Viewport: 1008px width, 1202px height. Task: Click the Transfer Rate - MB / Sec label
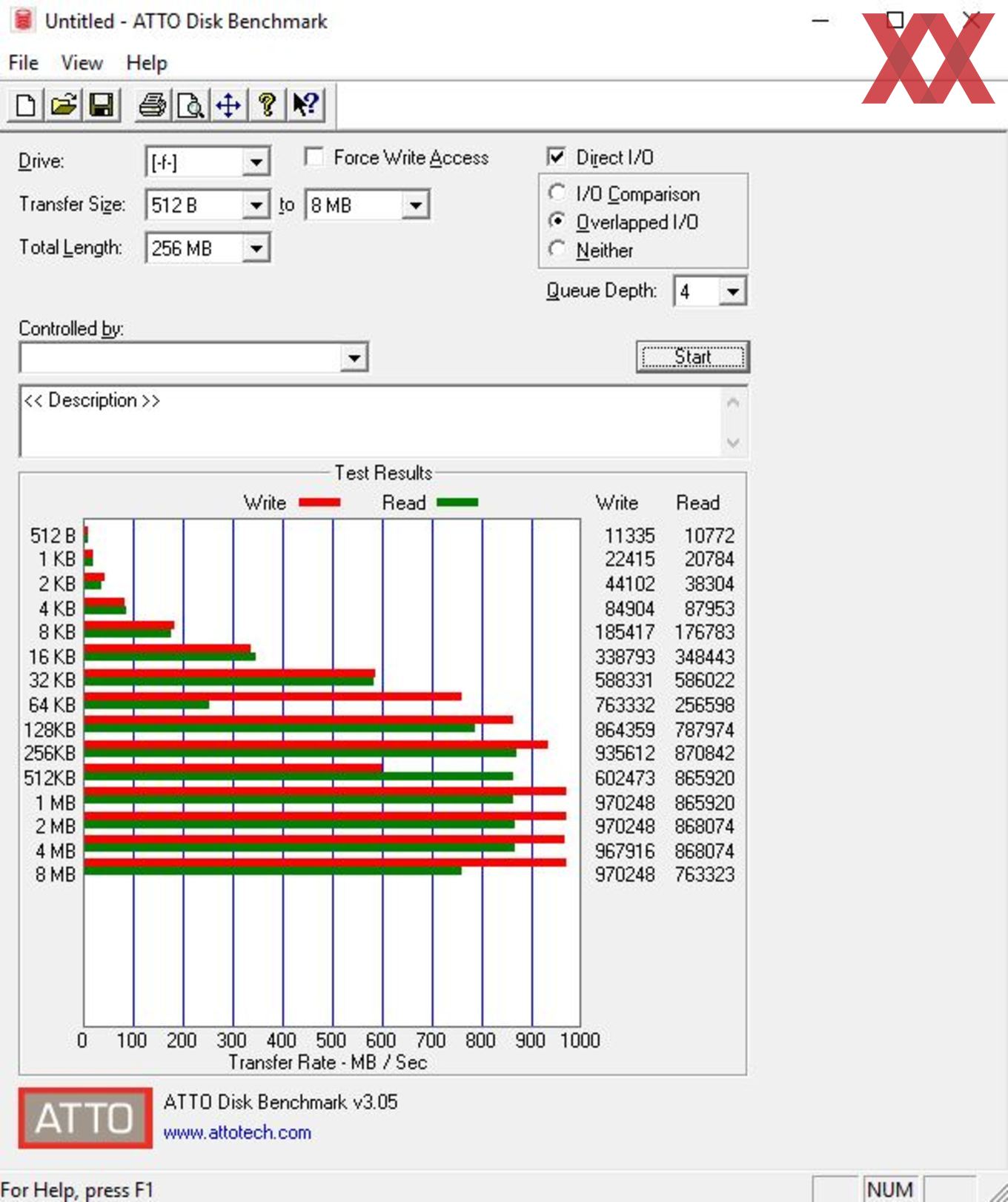coord(328,1062)
